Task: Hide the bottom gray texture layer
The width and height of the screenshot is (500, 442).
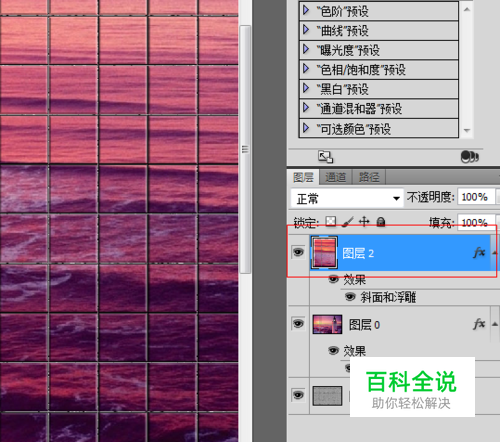Action: tap(298, 395)
